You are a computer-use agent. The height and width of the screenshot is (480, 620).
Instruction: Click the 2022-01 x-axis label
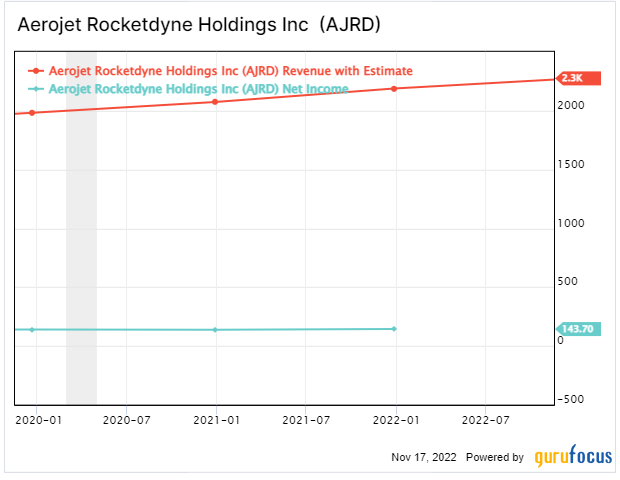pyautogui.click(x=396, y=420)
